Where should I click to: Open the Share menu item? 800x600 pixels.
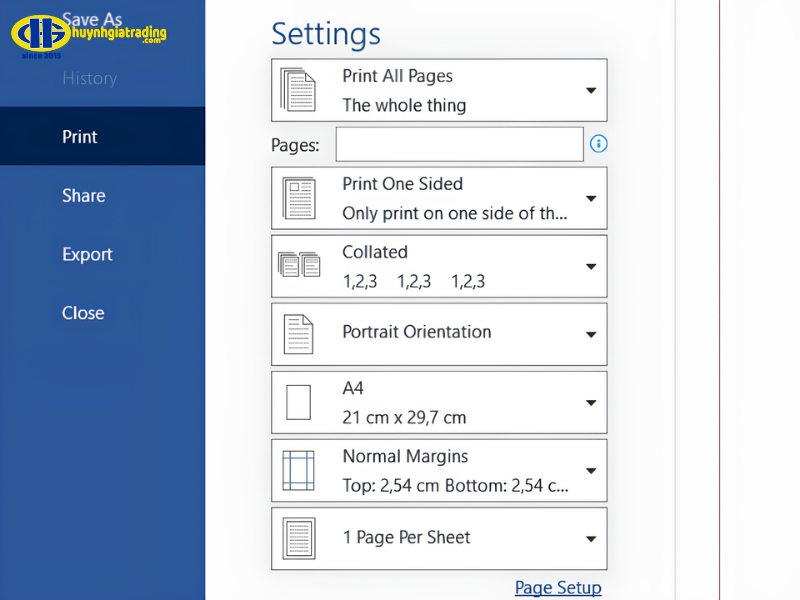[83, 196]
